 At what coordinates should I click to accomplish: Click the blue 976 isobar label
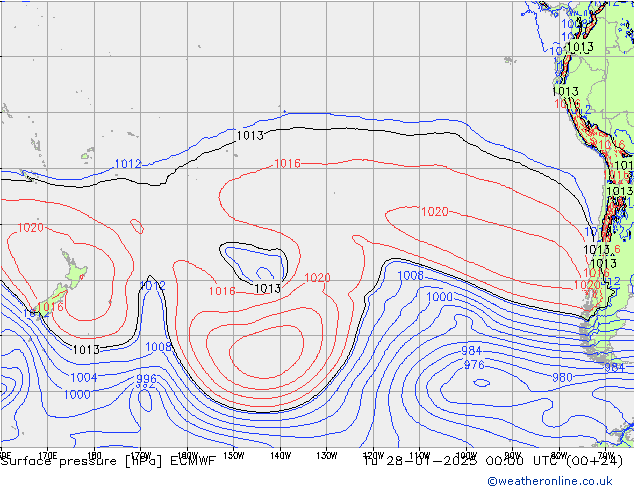pyautogui.click(x=474, y=365)
